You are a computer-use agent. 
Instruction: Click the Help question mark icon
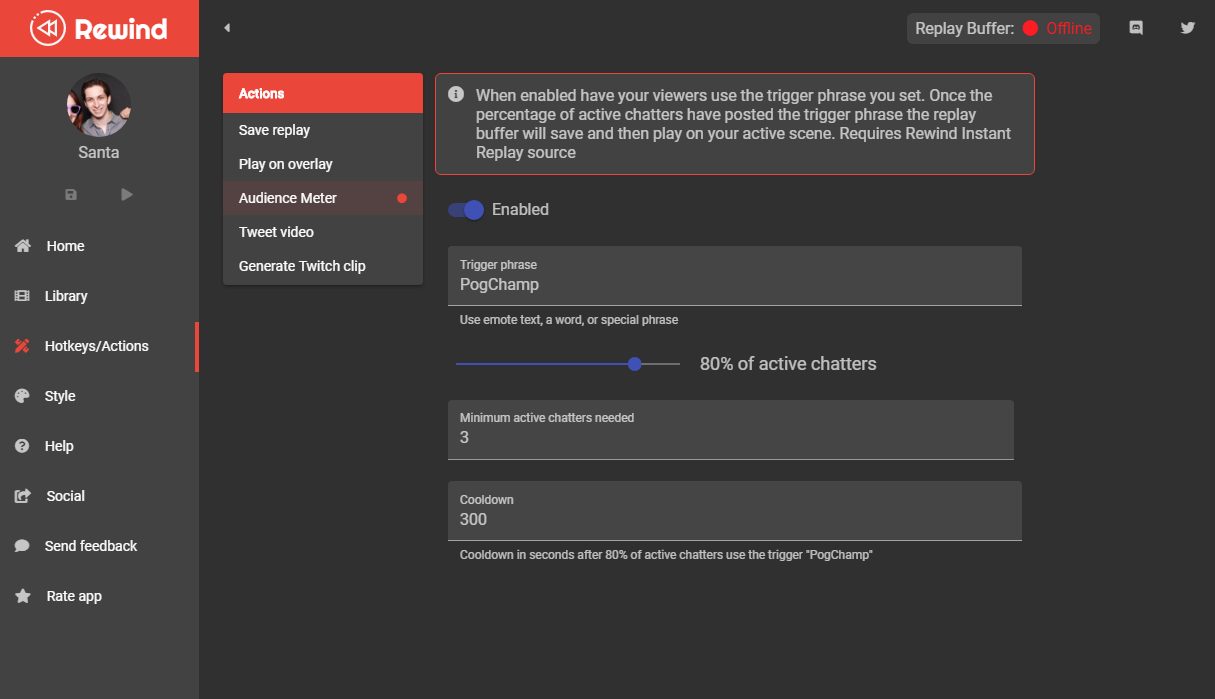pos(22,446)
